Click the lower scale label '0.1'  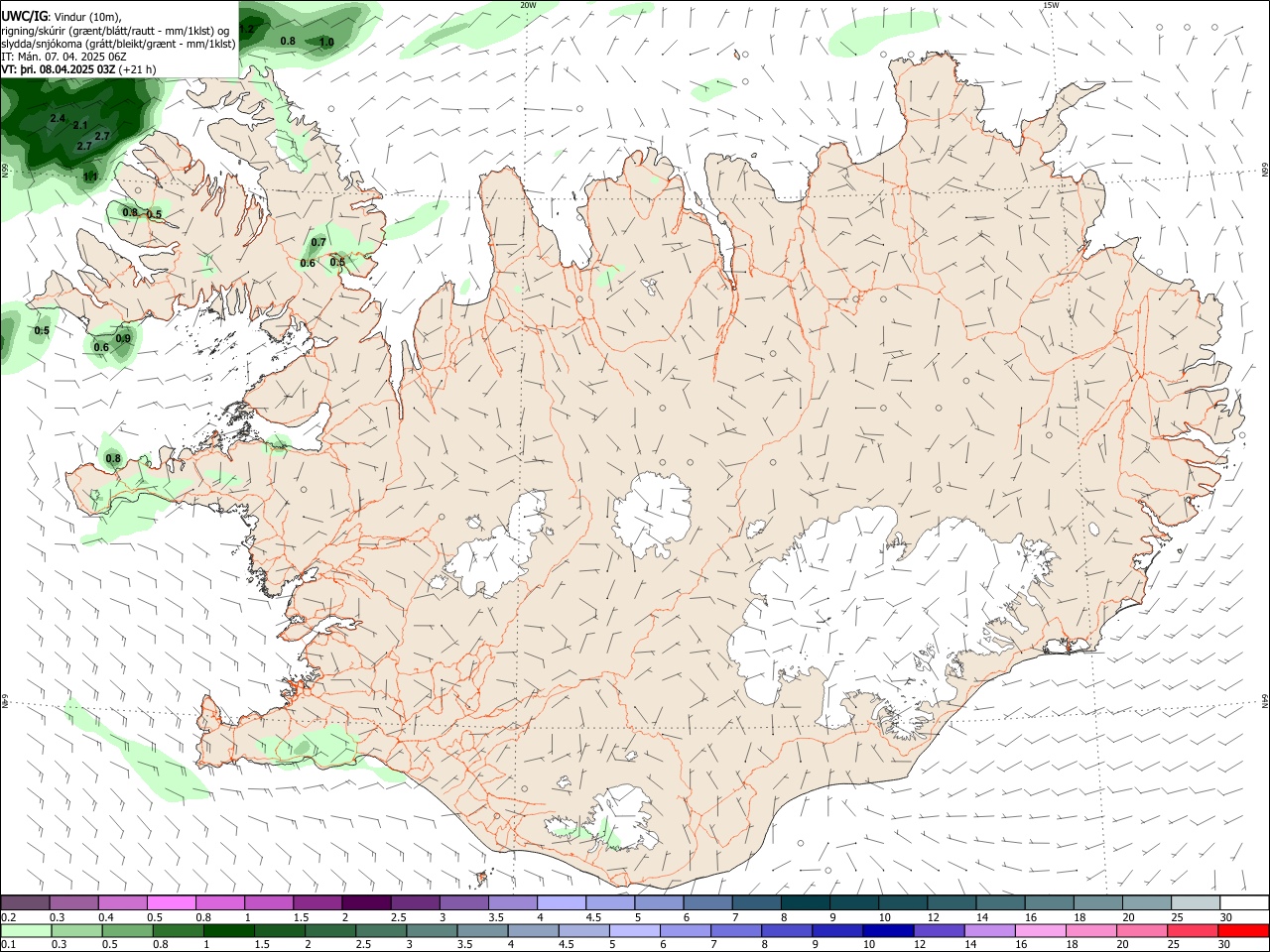(8, 944)
